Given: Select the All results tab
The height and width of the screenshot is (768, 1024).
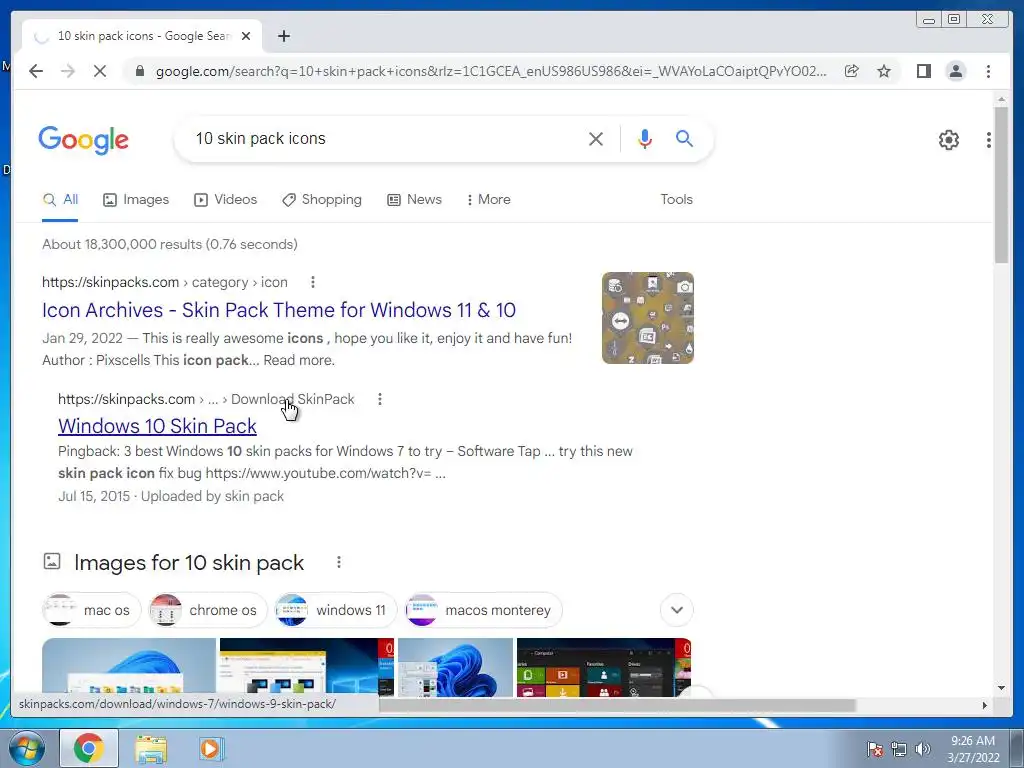Looking at the screenshot, I should pos(60,200).
